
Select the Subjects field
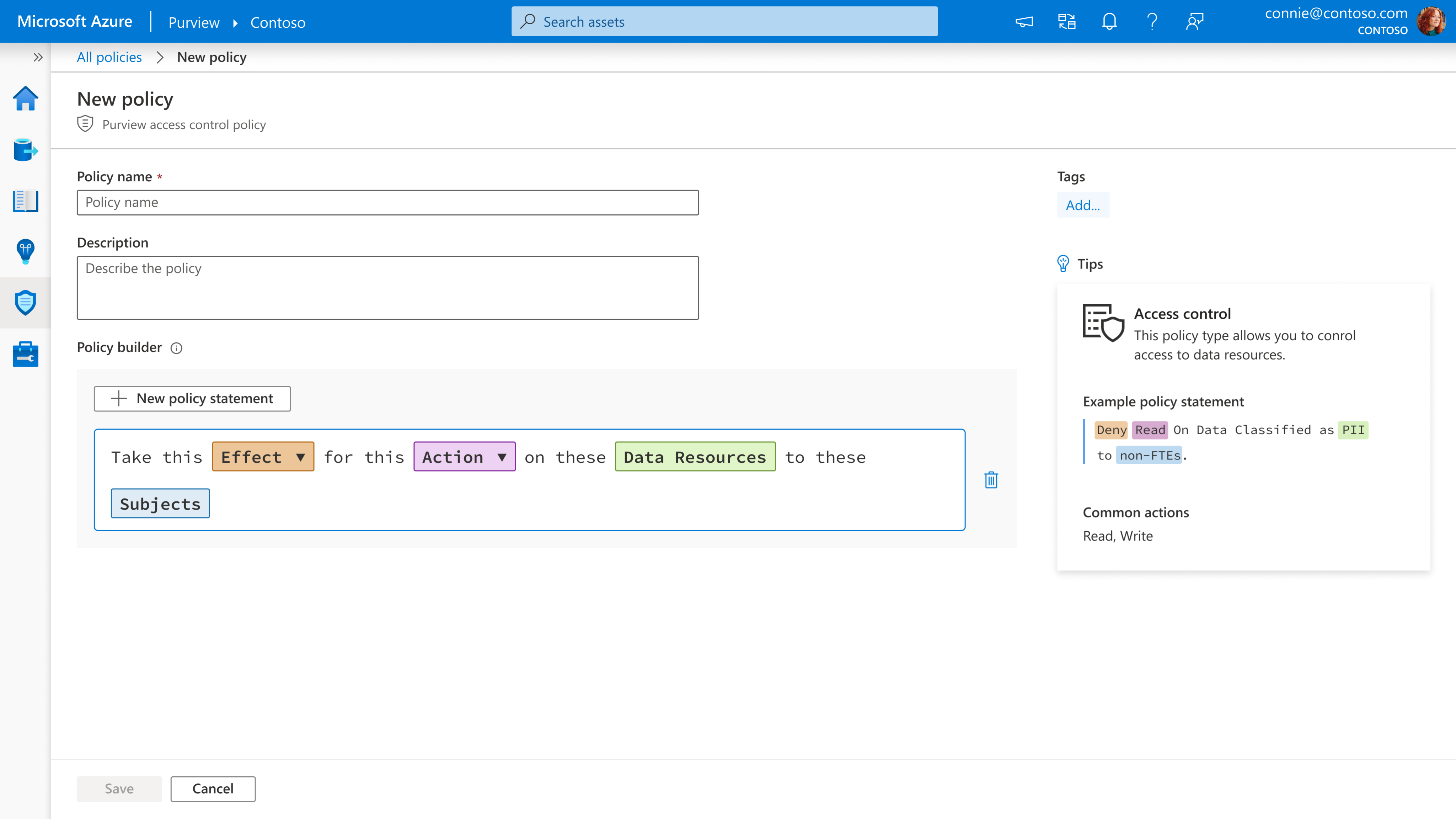pos(160,504)
